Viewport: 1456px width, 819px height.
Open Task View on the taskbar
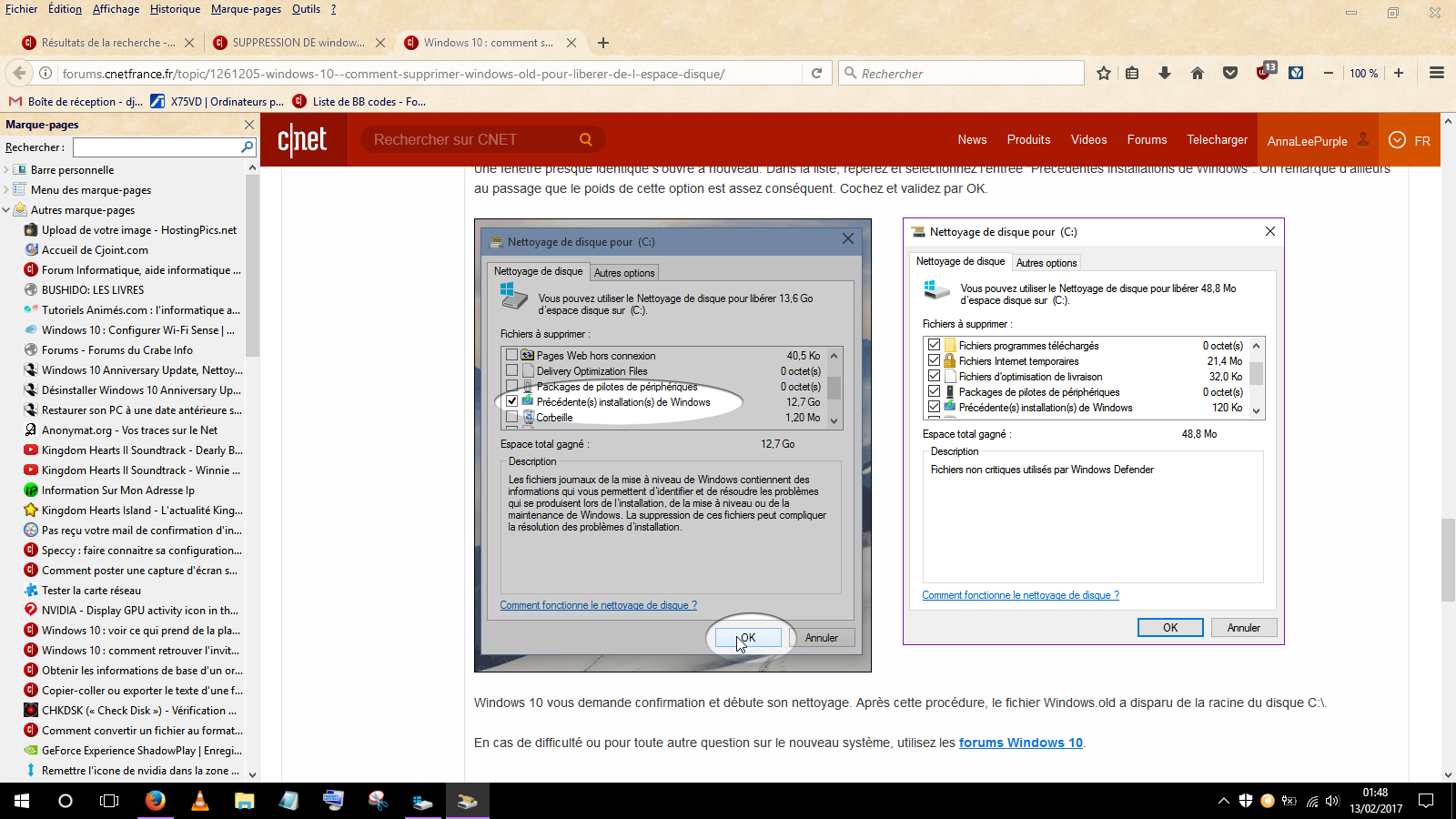pos(109,801)
